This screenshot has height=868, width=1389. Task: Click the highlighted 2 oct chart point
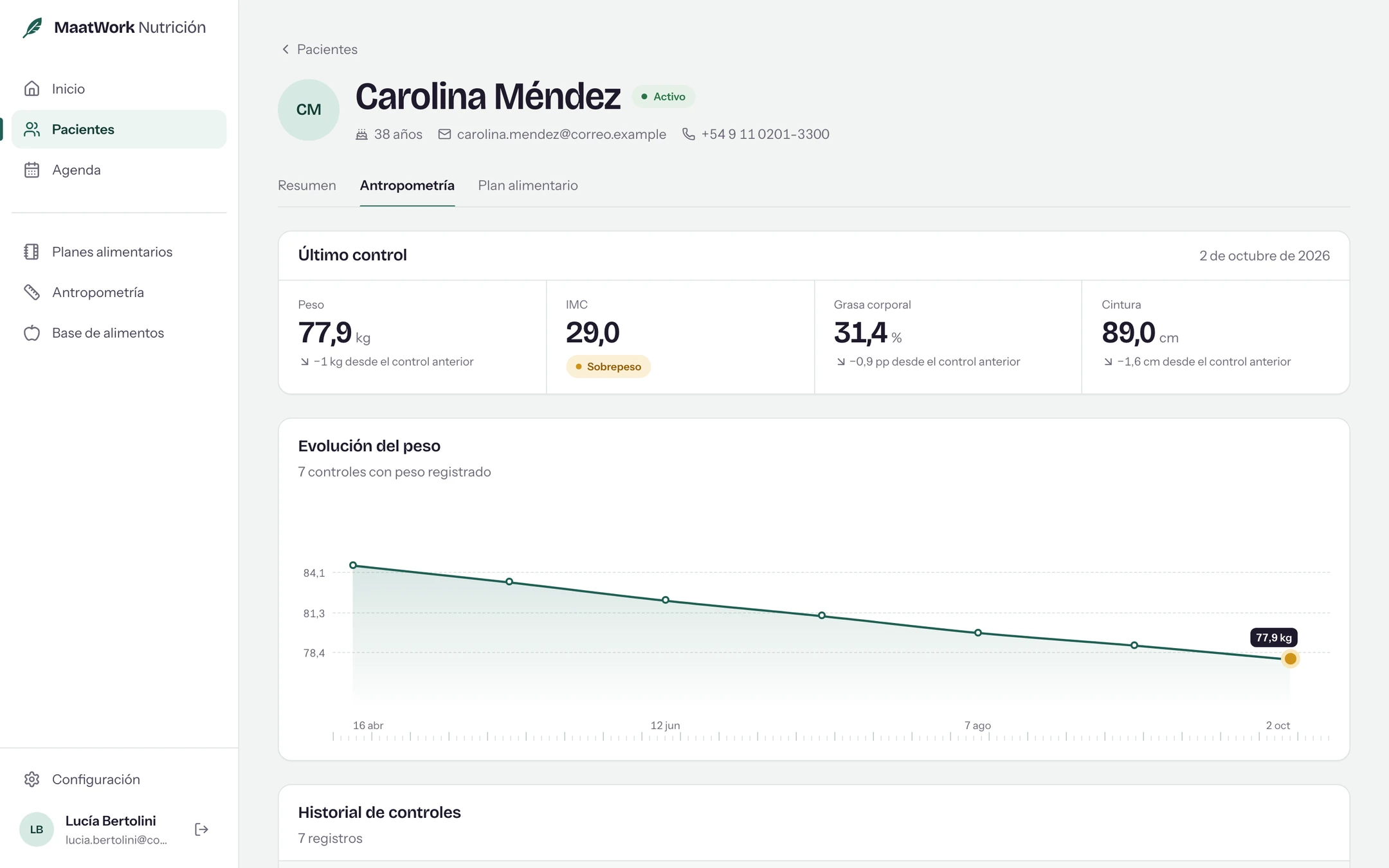[x=1290, y=658]
